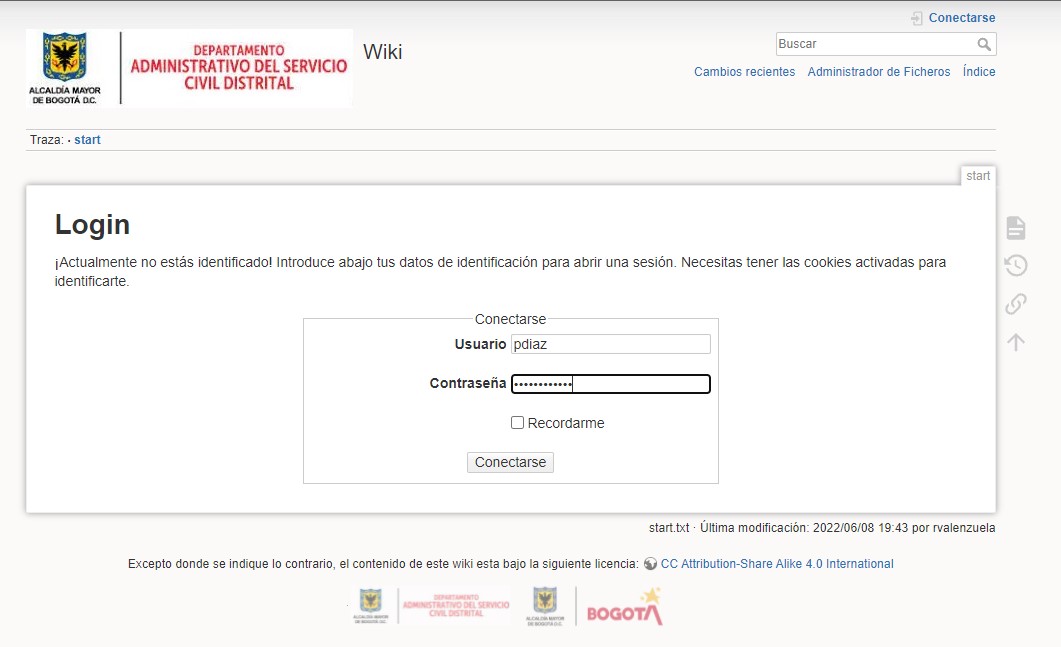Click the Conectarse link at top right

[x=962, y=18]
